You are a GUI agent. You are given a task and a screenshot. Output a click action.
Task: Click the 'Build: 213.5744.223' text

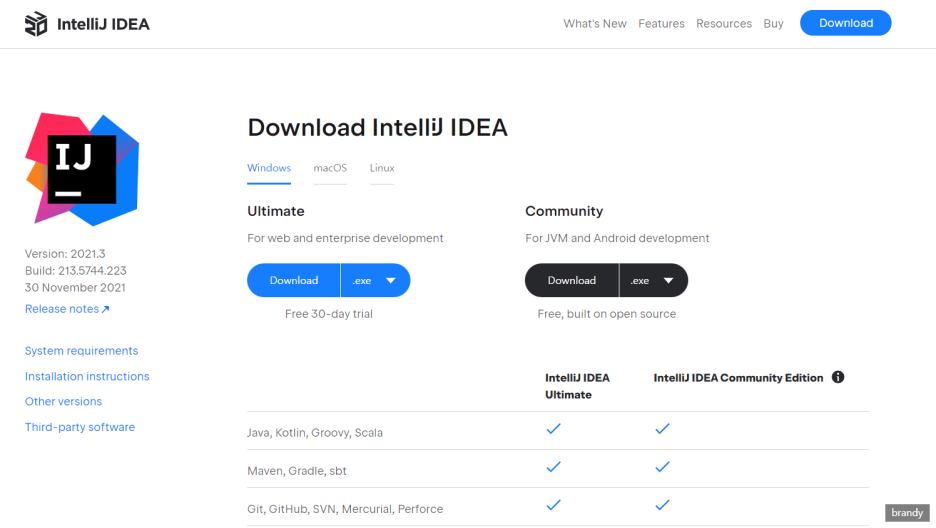(x=75, y=270)
